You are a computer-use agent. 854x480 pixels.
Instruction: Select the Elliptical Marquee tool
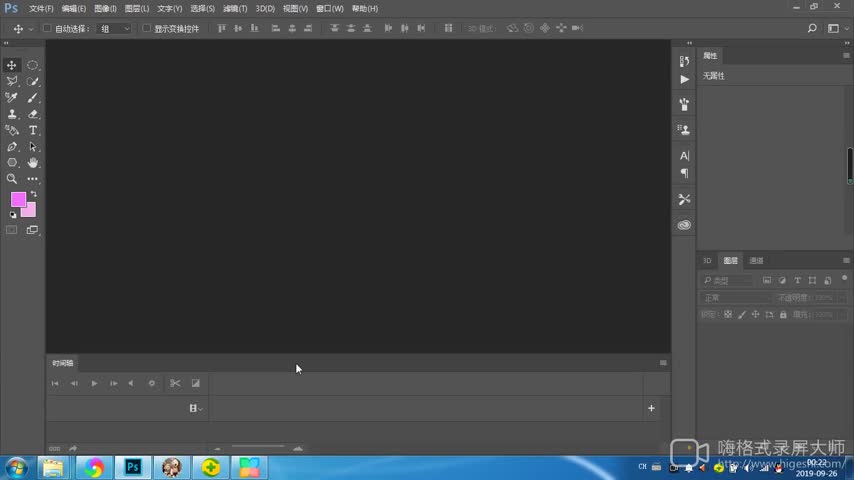(33, 65)
